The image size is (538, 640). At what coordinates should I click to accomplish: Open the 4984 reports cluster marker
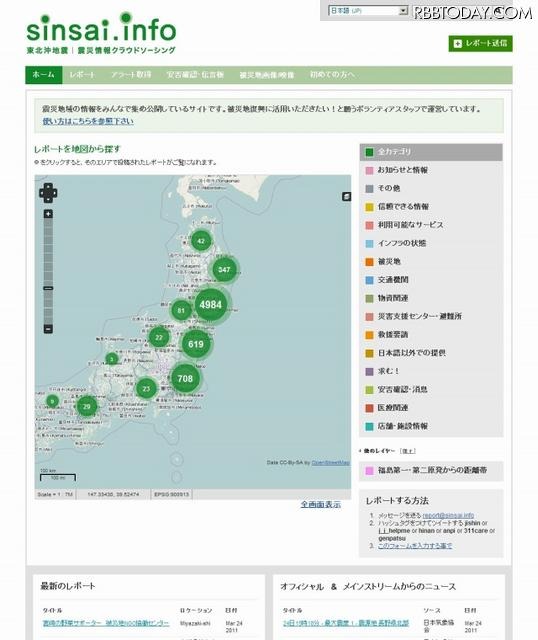(211, 305)
